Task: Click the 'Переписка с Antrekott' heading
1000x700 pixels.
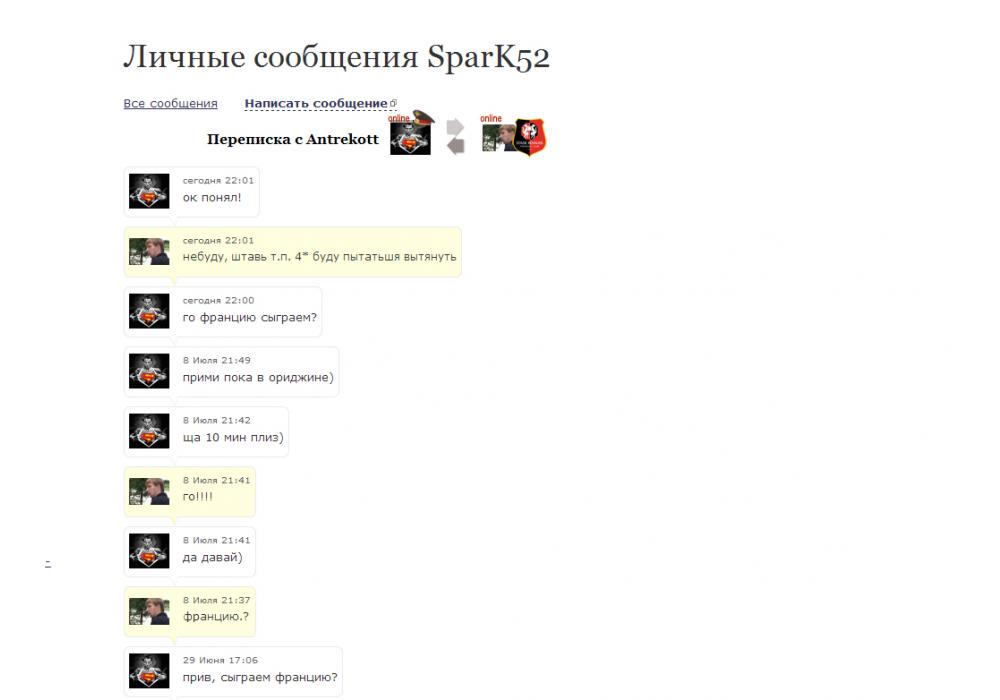Action: [x=293, y=139]
